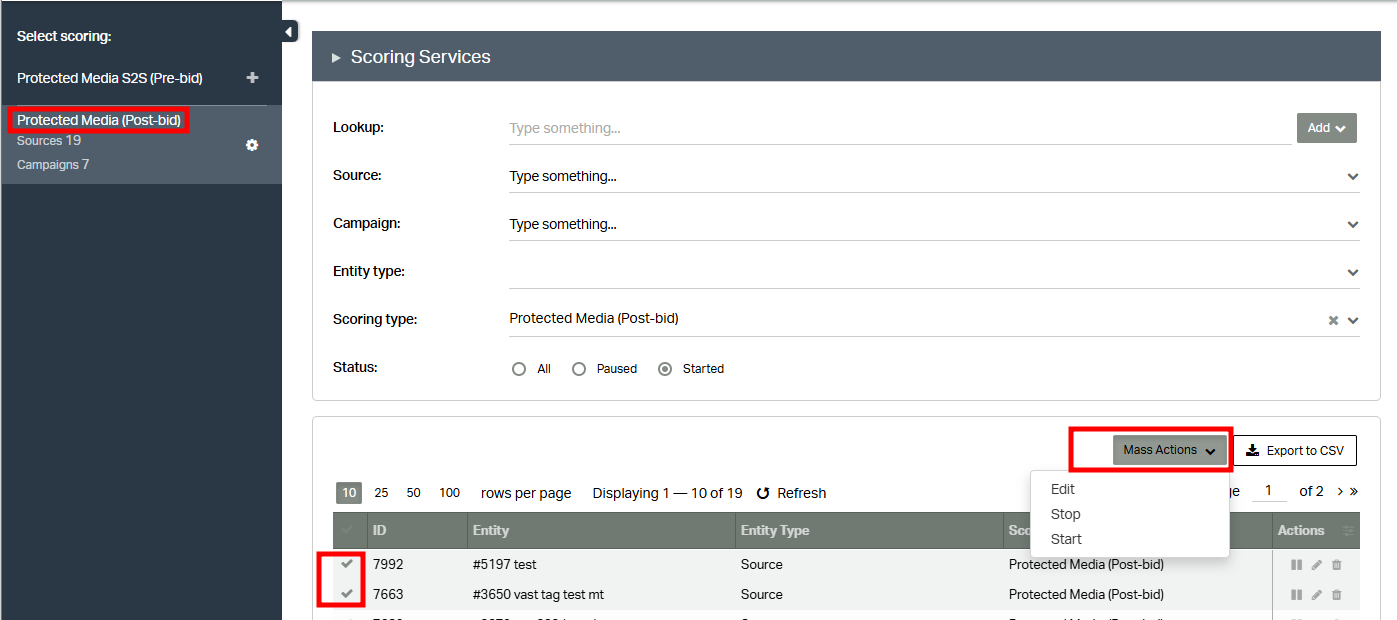Collapse the left sidebar with arrow tab
Viewport: 1397px width, 620px height.
click(x=289, y=32)
